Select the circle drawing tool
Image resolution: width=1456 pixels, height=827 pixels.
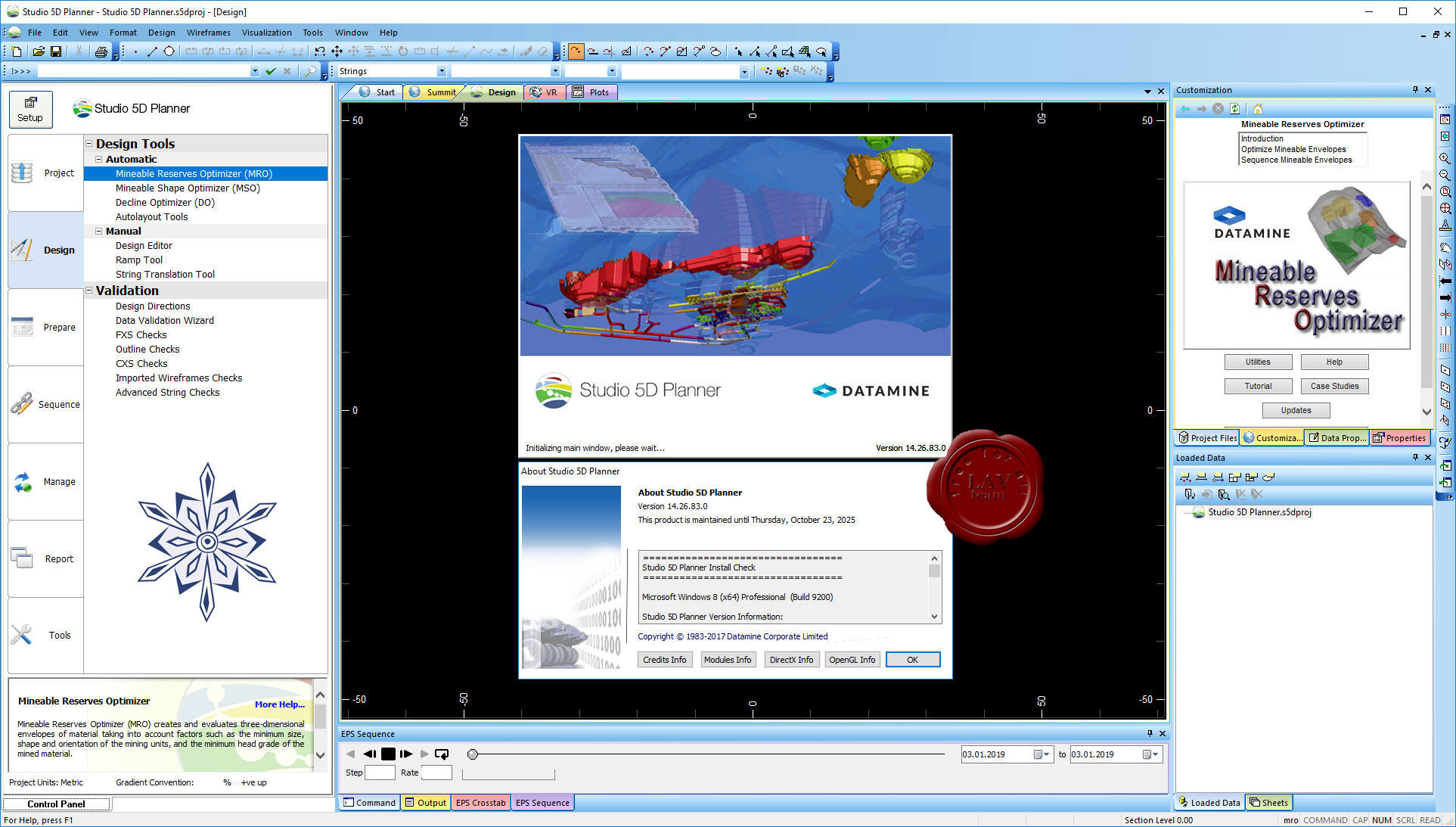click(169, 51)
